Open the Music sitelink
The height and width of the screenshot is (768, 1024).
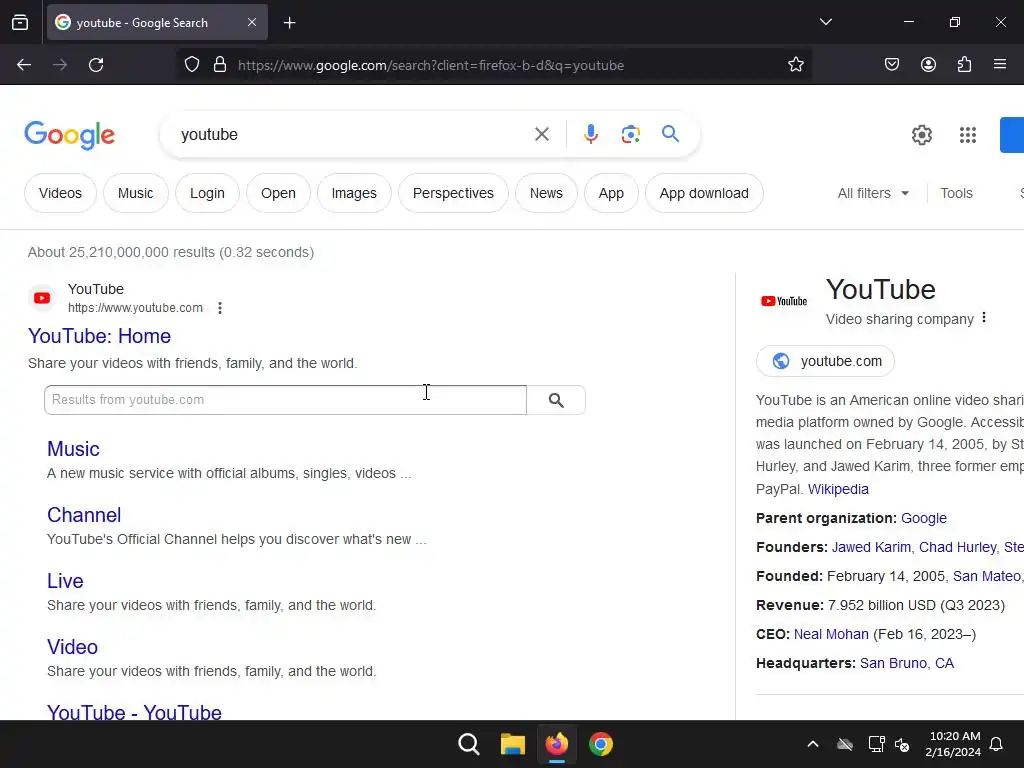(x=73, y=449)
